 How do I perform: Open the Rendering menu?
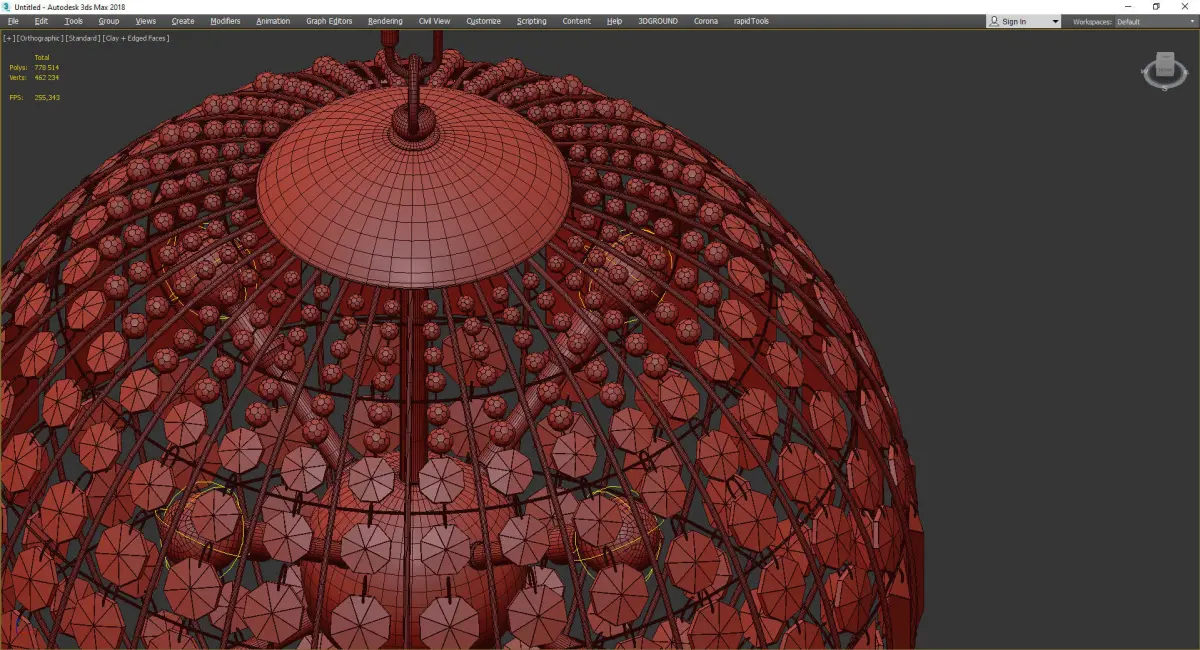(385, 21)
